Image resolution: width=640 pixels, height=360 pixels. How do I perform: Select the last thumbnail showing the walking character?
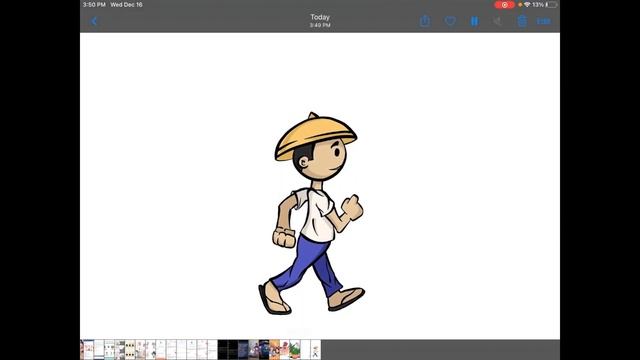(315, 350)
